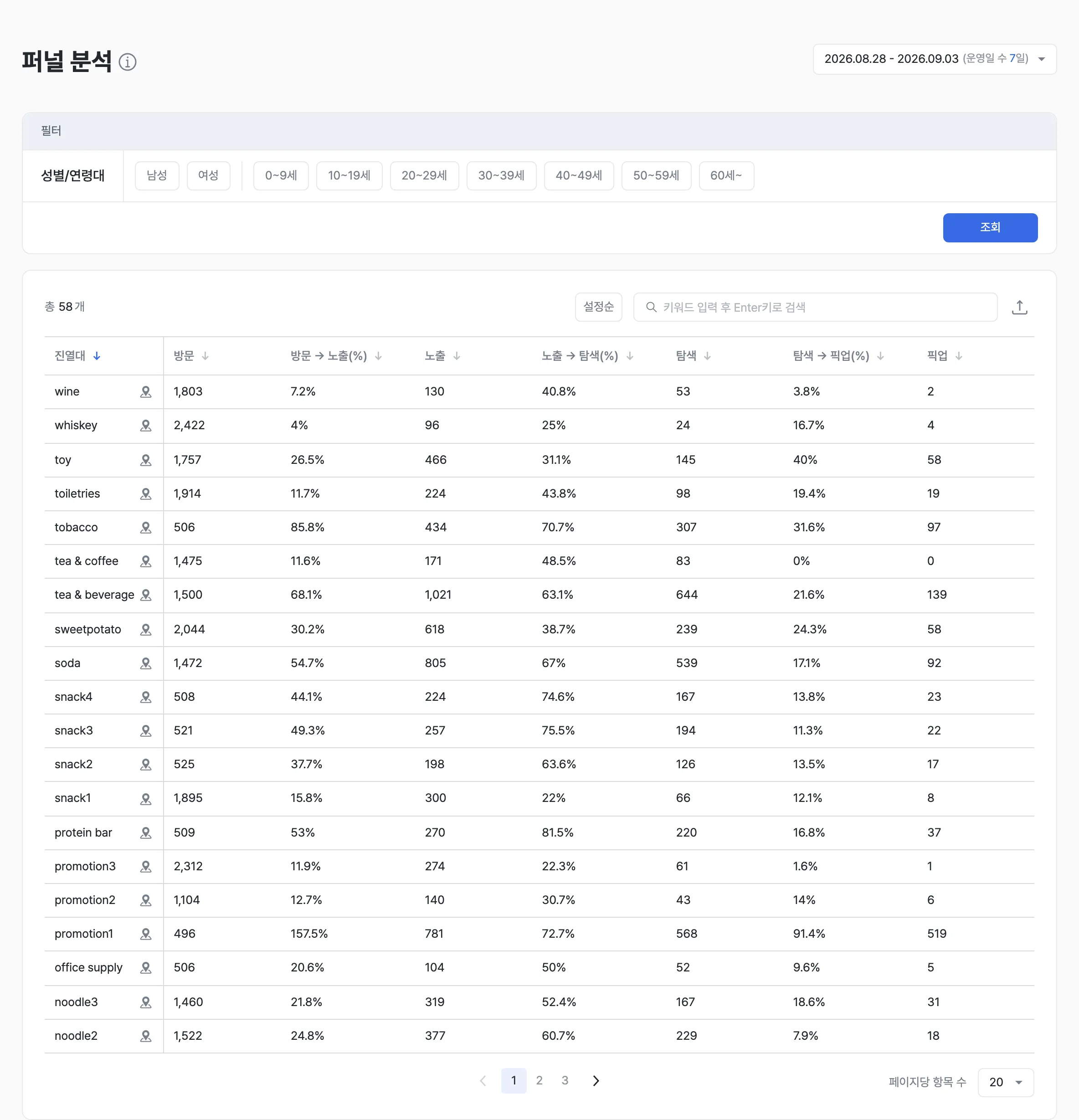Click the office supply row name
The image size is (1079, 1120).
[x=88, y=967]
